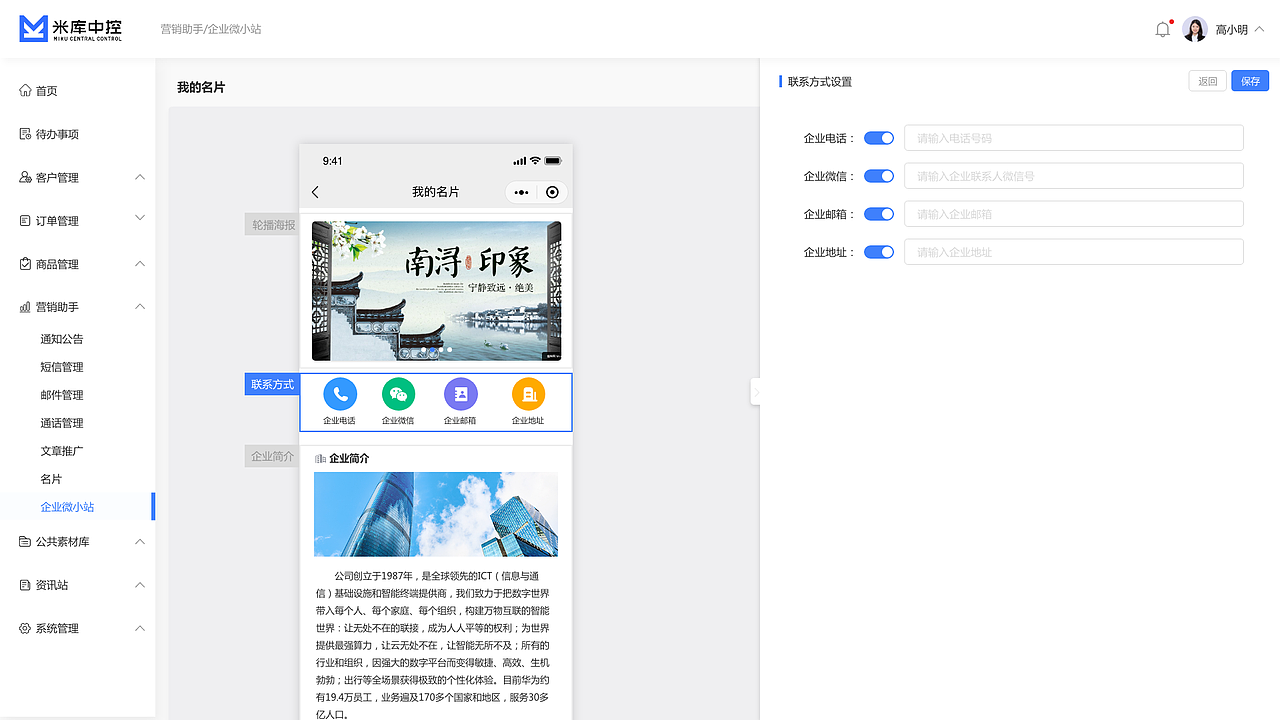Tap the 企业地址 location icon in preview
This screenshot has height=720, width=1280.
tap(528, 394)
